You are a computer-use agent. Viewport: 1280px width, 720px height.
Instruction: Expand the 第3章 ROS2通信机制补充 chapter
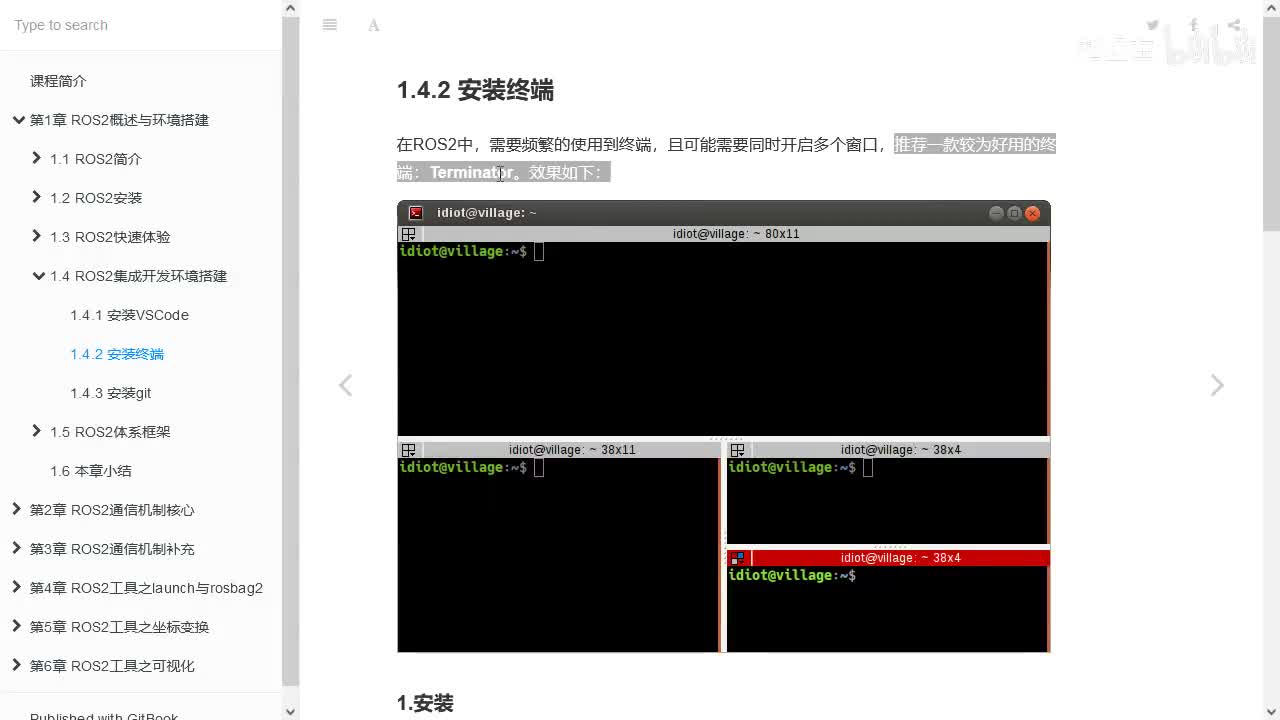pyautogui.click(x=16, y=548)
